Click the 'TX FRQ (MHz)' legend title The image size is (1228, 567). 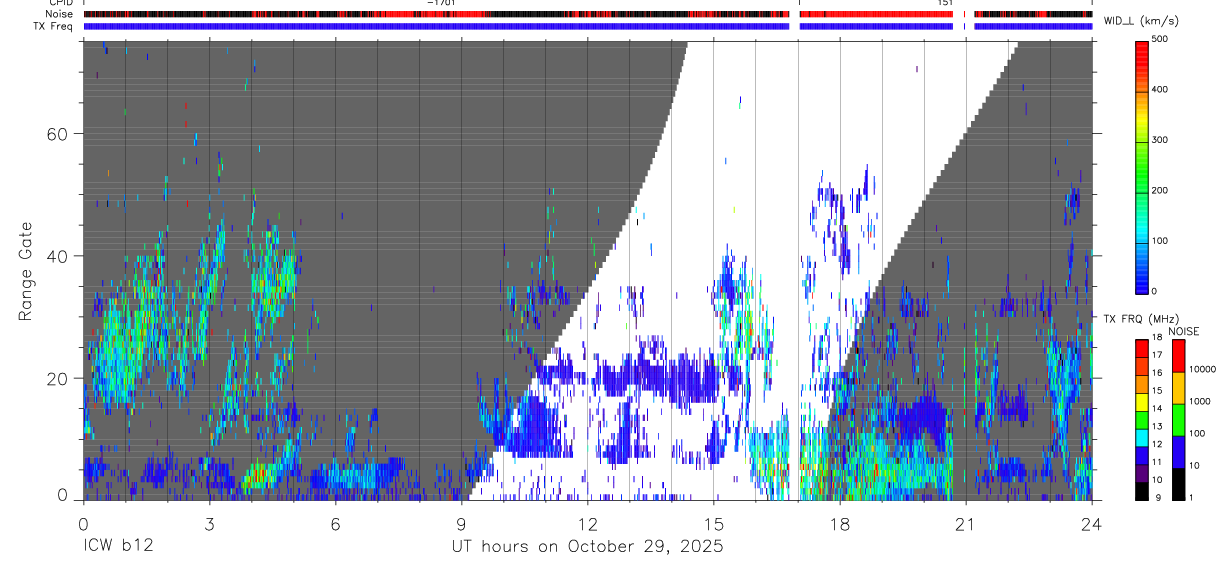1141,318
